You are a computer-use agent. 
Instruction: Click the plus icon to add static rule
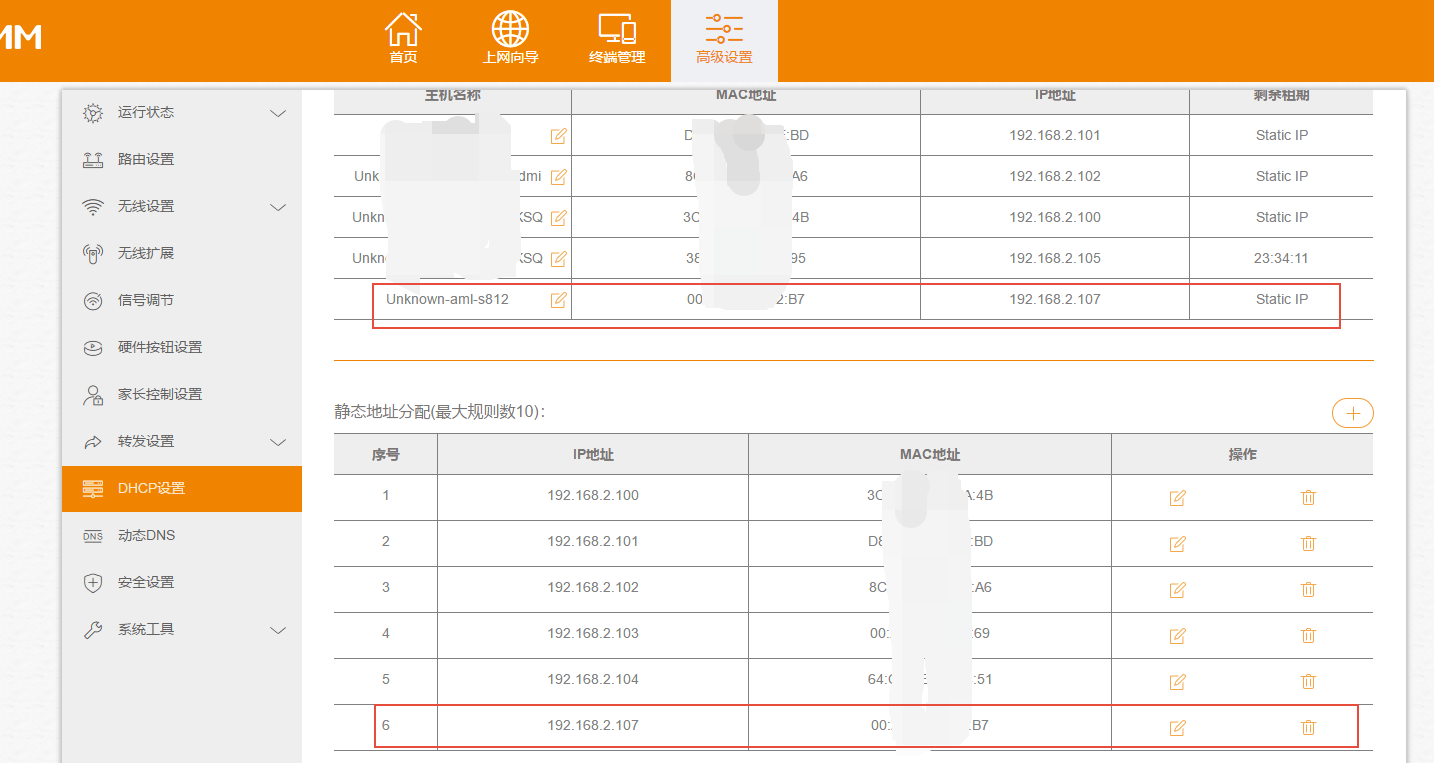point(1352,413)
